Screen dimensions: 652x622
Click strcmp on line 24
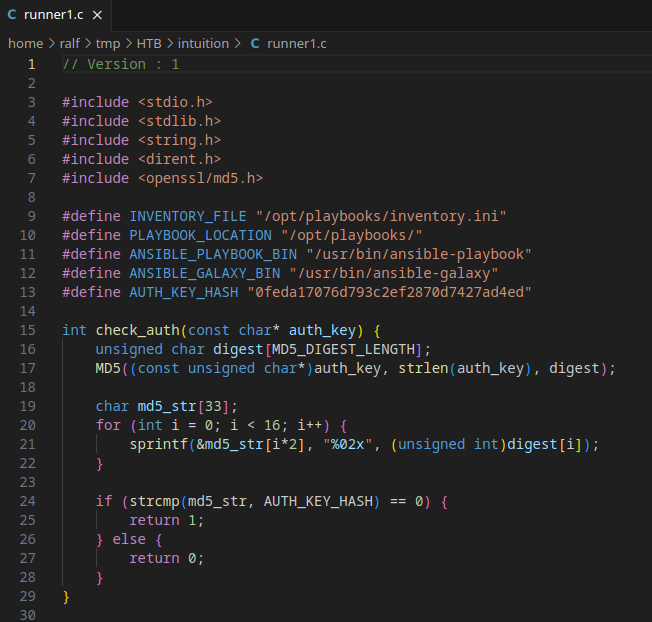154,501
